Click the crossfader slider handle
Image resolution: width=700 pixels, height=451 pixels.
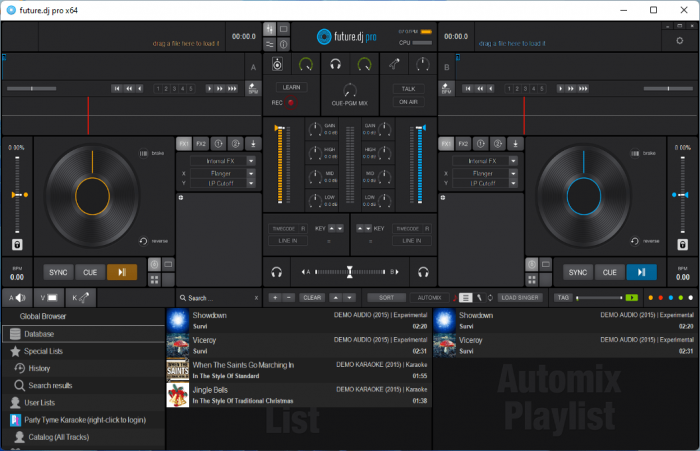pyautogui.click(x=349, y=271)
